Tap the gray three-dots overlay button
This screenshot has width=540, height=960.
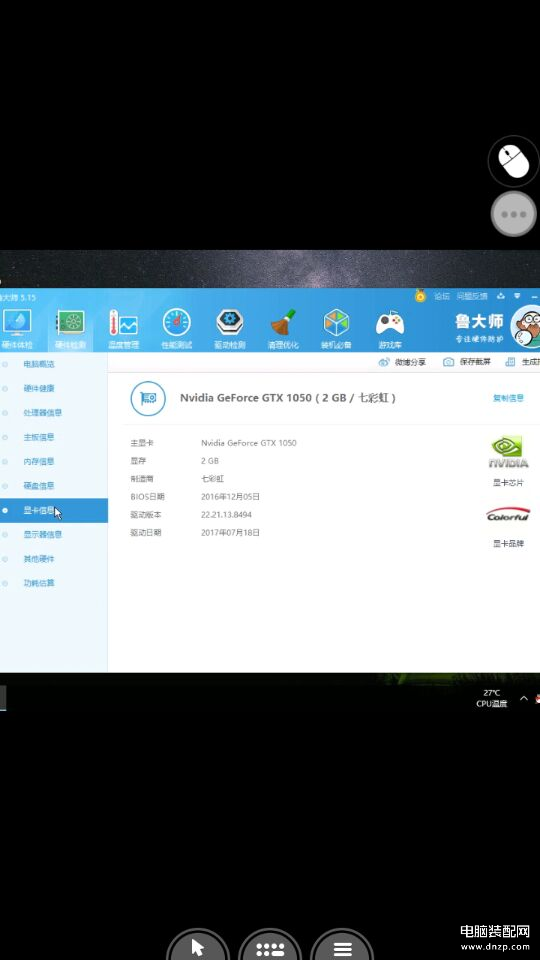point(514,214)
